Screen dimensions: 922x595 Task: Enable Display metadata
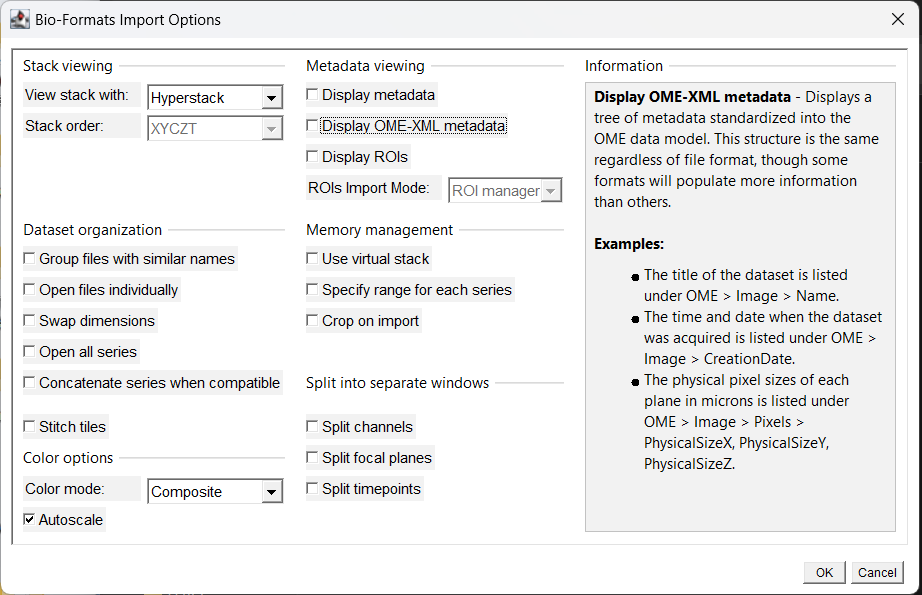[312, 94]
